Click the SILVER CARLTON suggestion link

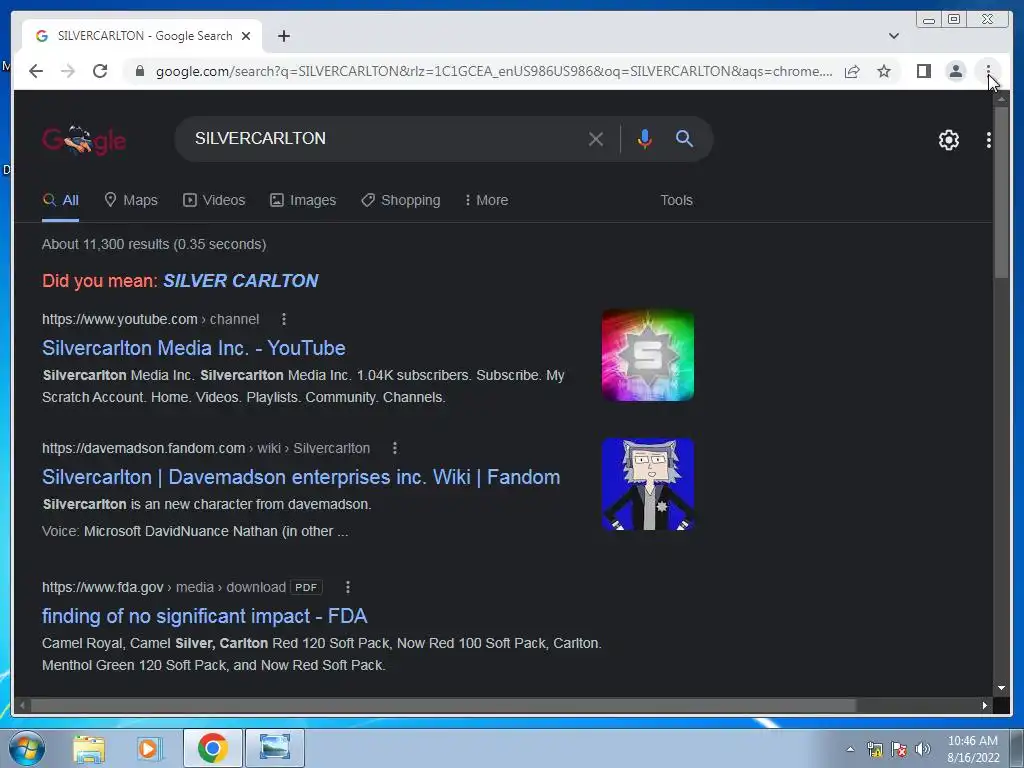[x=240, y=281]
